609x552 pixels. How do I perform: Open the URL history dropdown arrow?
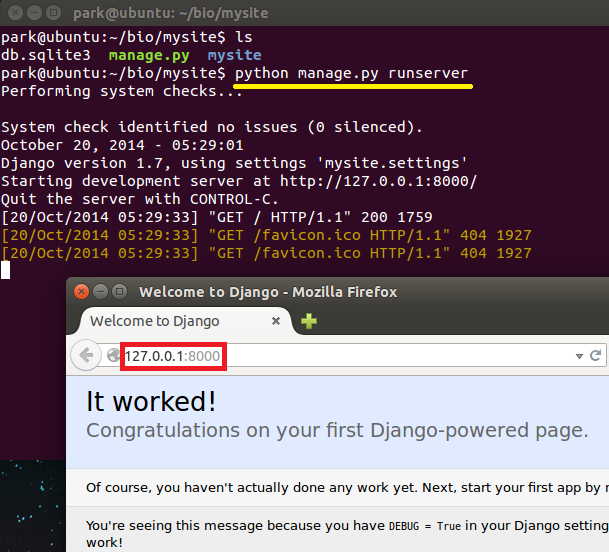coord(579,356)
